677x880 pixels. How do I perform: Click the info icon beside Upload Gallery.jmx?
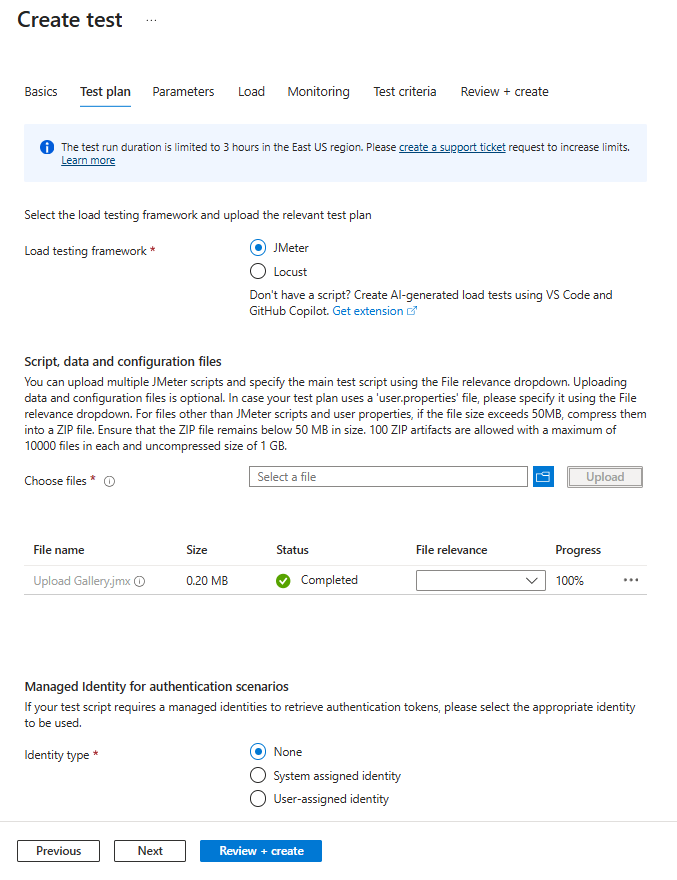coord(140,581)
